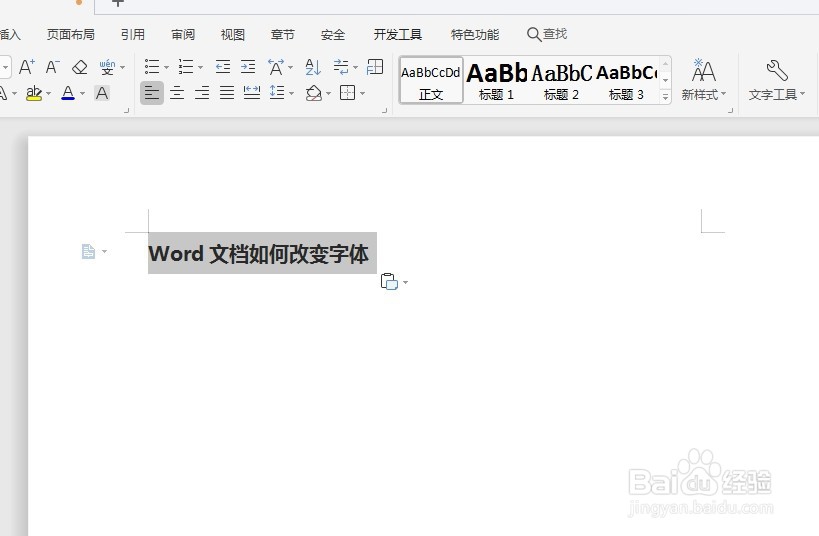Click the tab stops icon beside paragraph marks
This screenshot has width=819, height=536.
(375, 67)
